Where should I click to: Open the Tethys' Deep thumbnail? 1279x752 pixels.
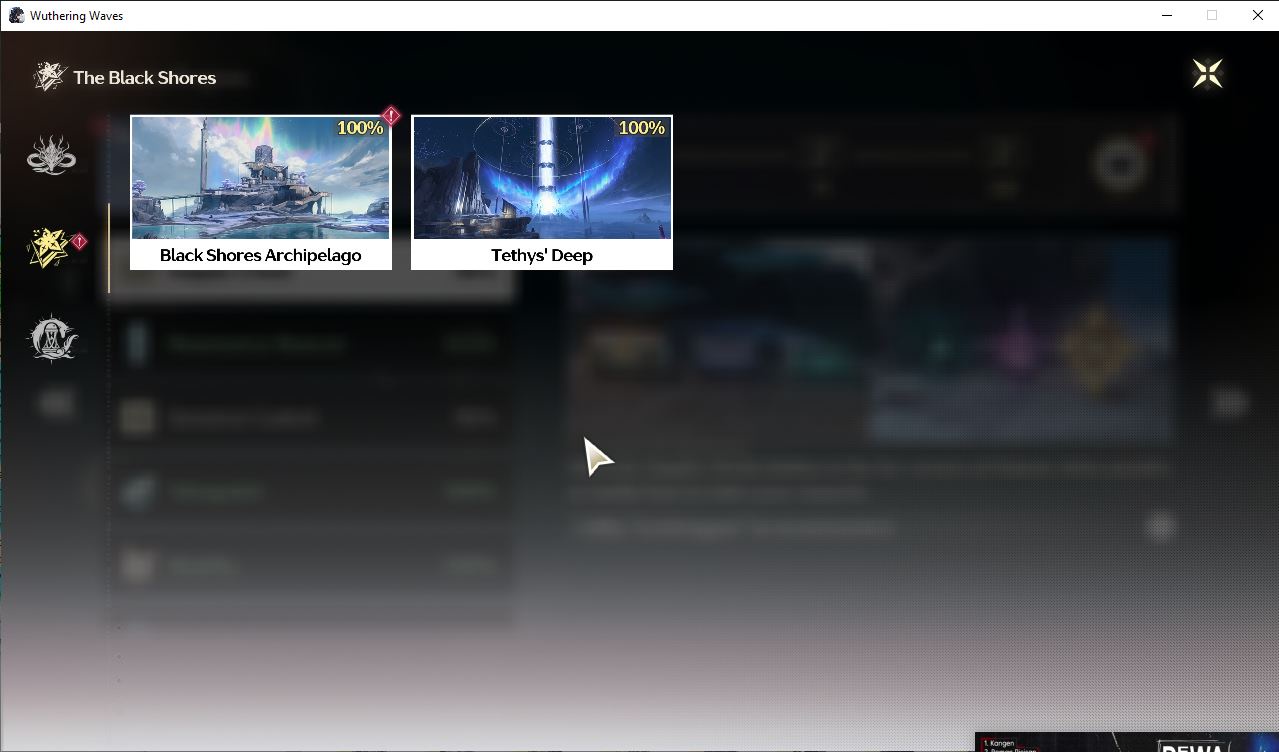point(542,178)
